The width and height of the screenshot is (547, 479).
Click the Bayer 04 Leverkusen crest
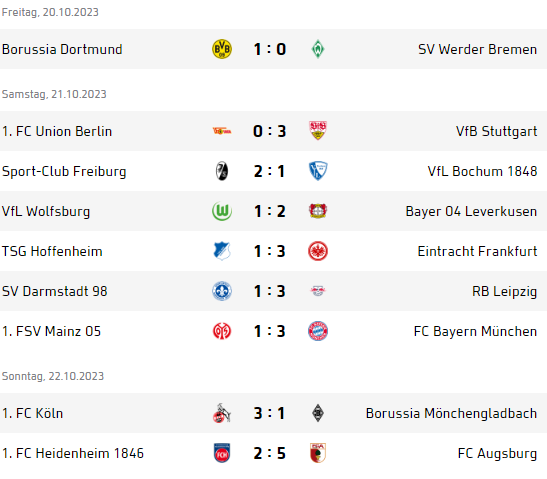coord(318,211)
